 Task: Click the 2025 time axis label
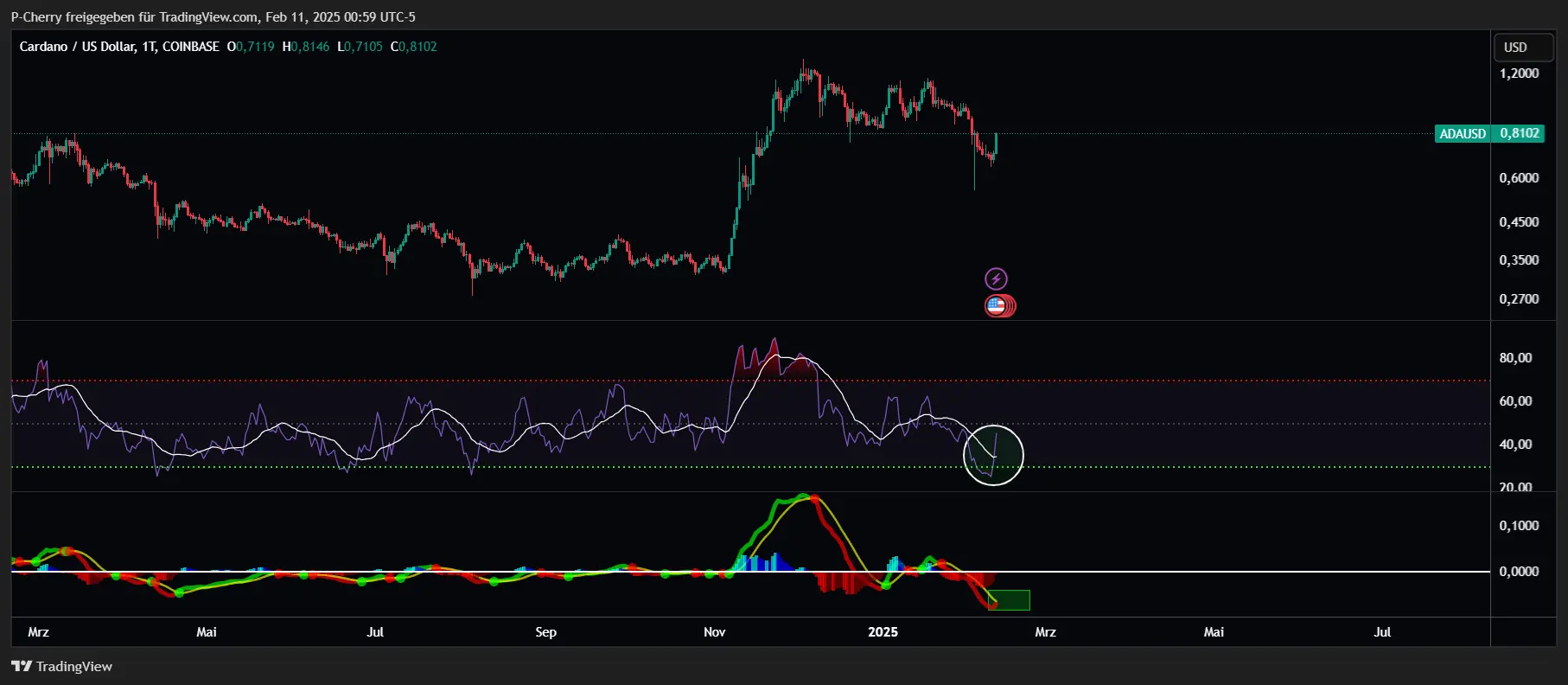[x=883, y=632]
